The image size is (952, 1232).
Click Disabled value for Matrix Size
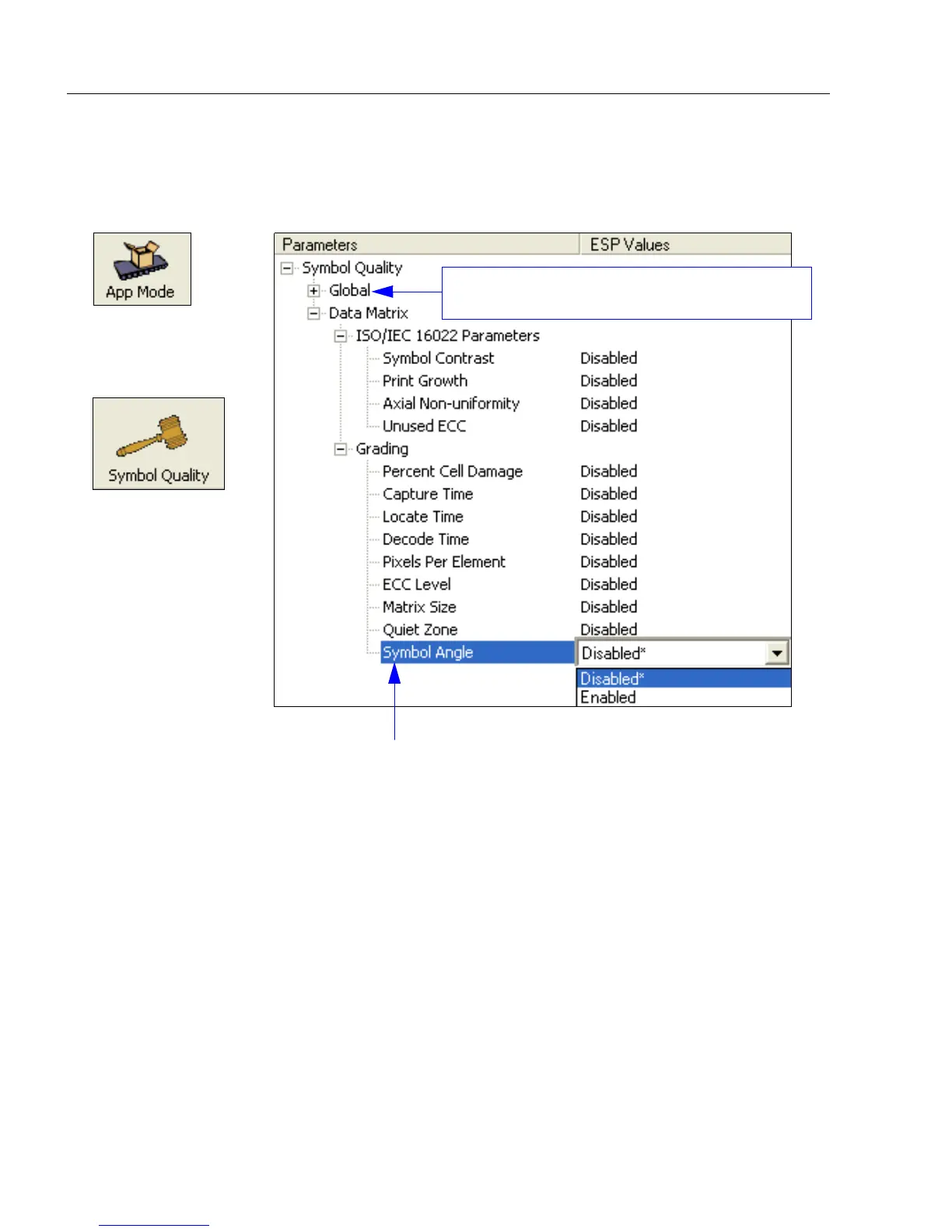pyautogui.click(x=609, y=607)
